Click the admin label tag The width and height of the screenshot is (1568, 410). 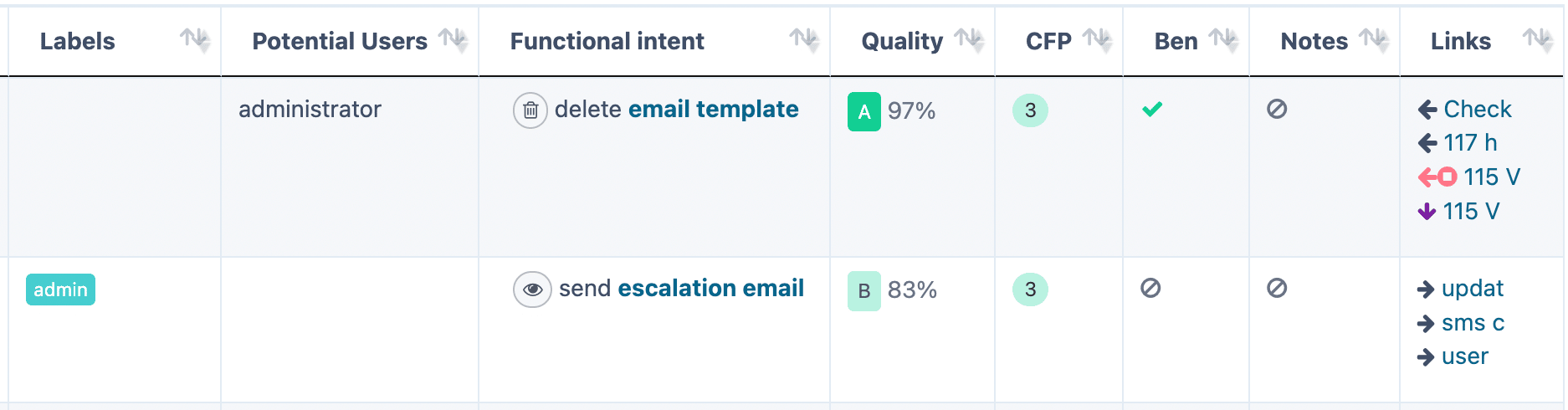click(x=60, y=290)
